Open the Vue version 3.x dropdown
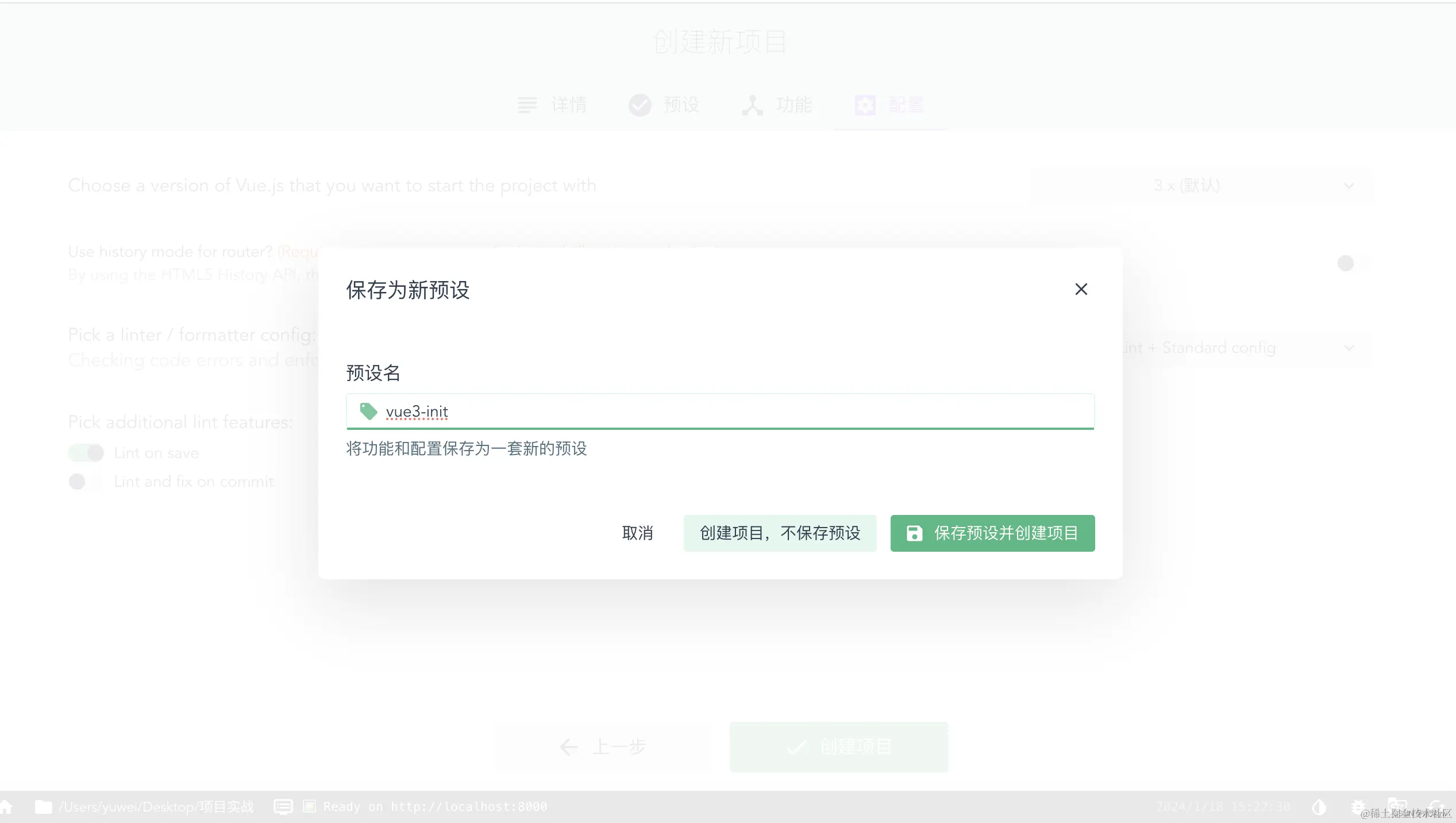 point(1201,186)
